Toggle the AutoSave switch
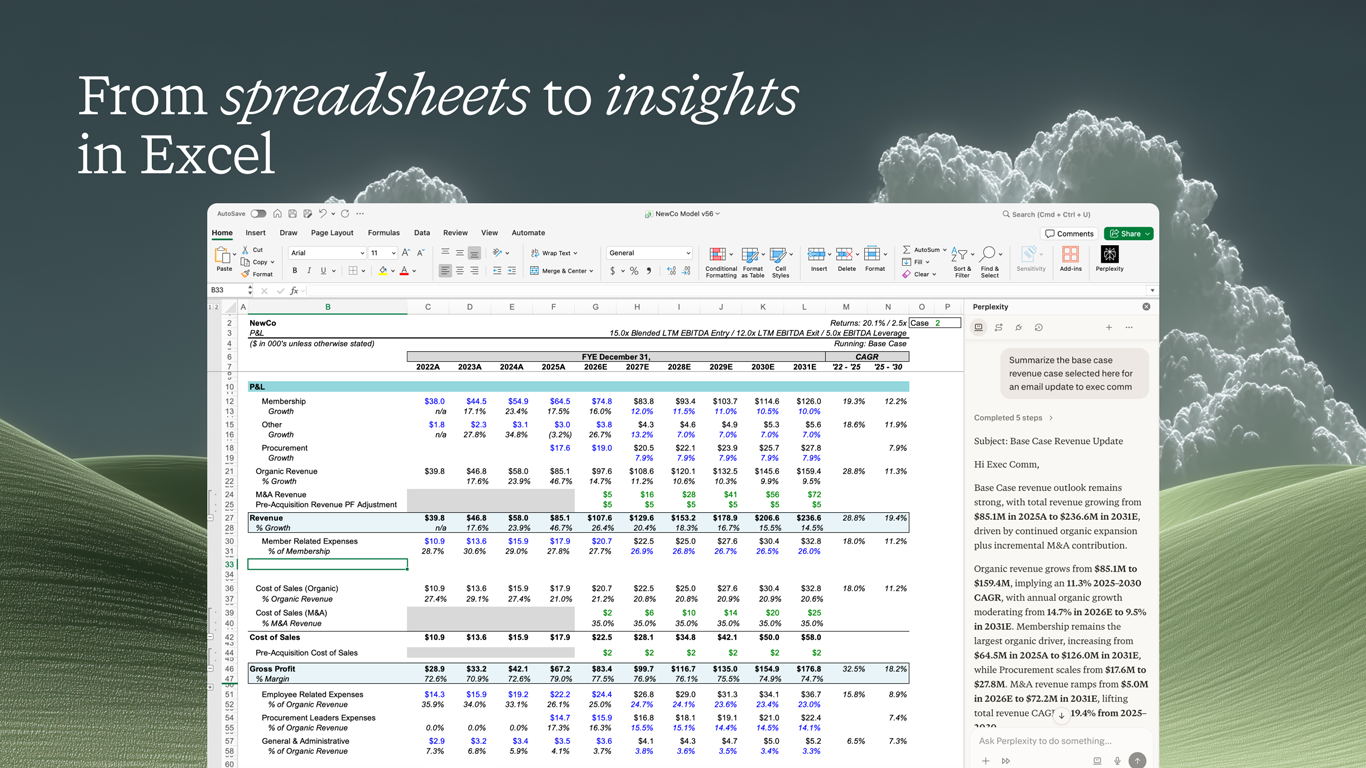The height and width of the screenshot is (768, 1366). 258,214
